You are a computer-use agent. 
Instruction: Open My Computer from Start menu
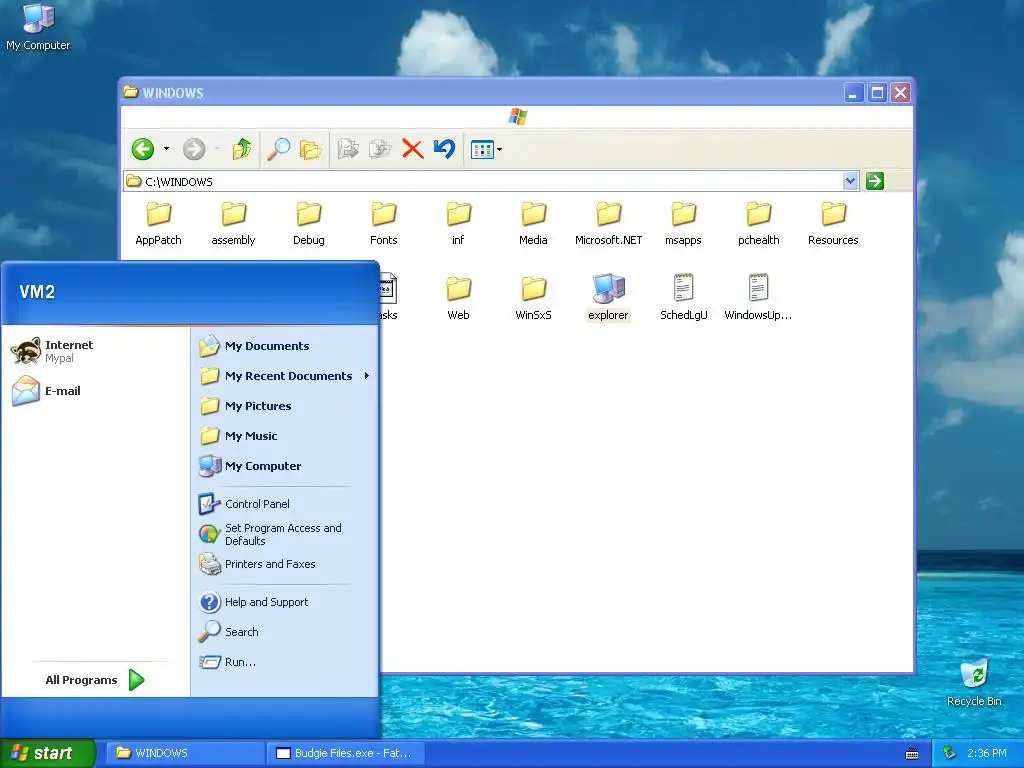(x=285, y=466)
